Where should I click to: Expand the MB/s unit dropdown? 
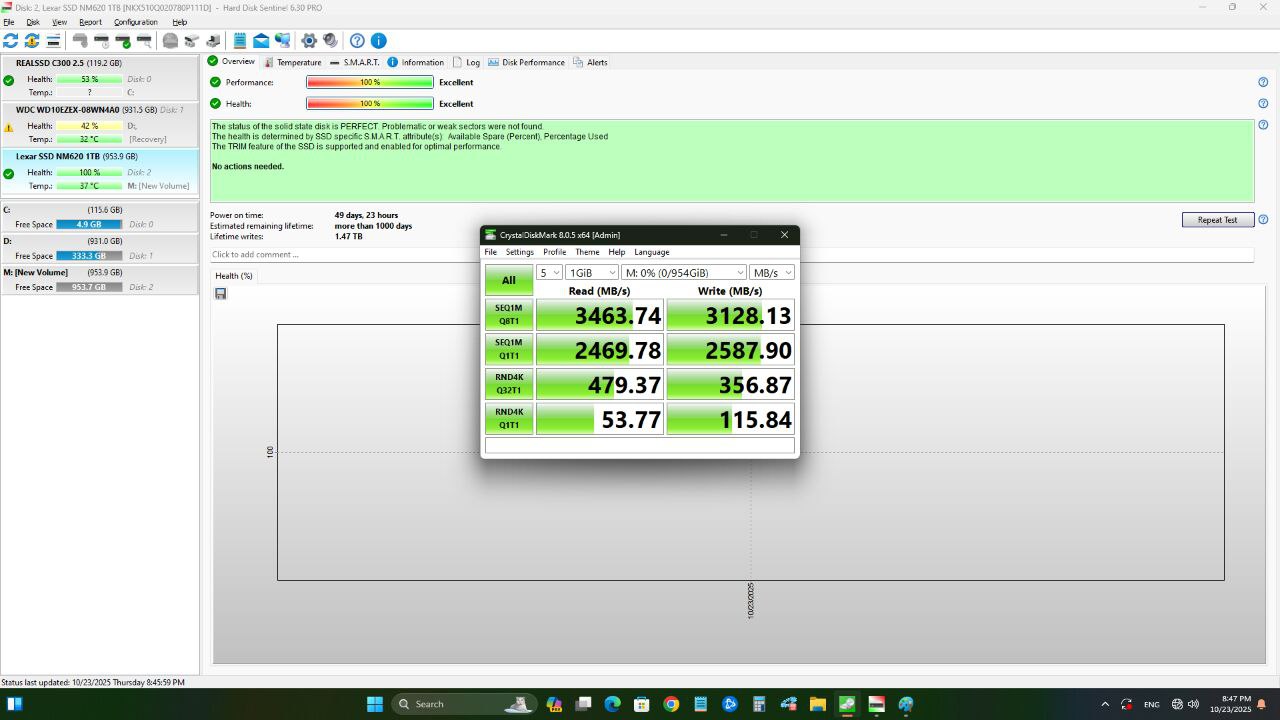[772, 273]
